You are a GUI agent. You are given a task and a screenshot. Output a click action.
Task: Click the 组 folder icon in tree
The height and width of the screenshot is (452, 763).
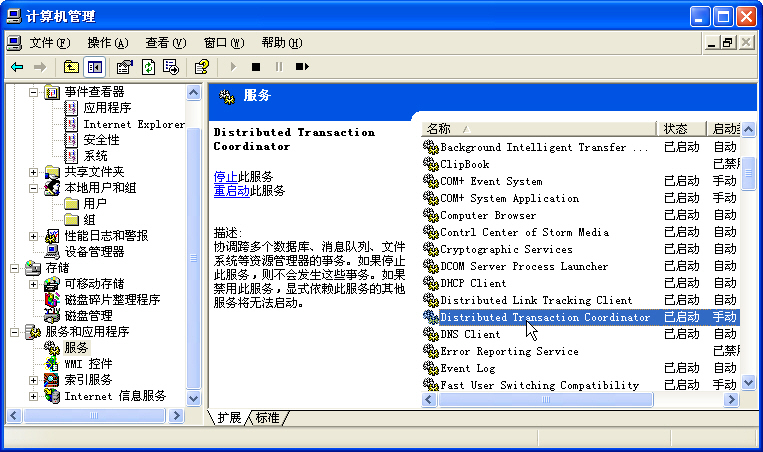pos(72,219)
